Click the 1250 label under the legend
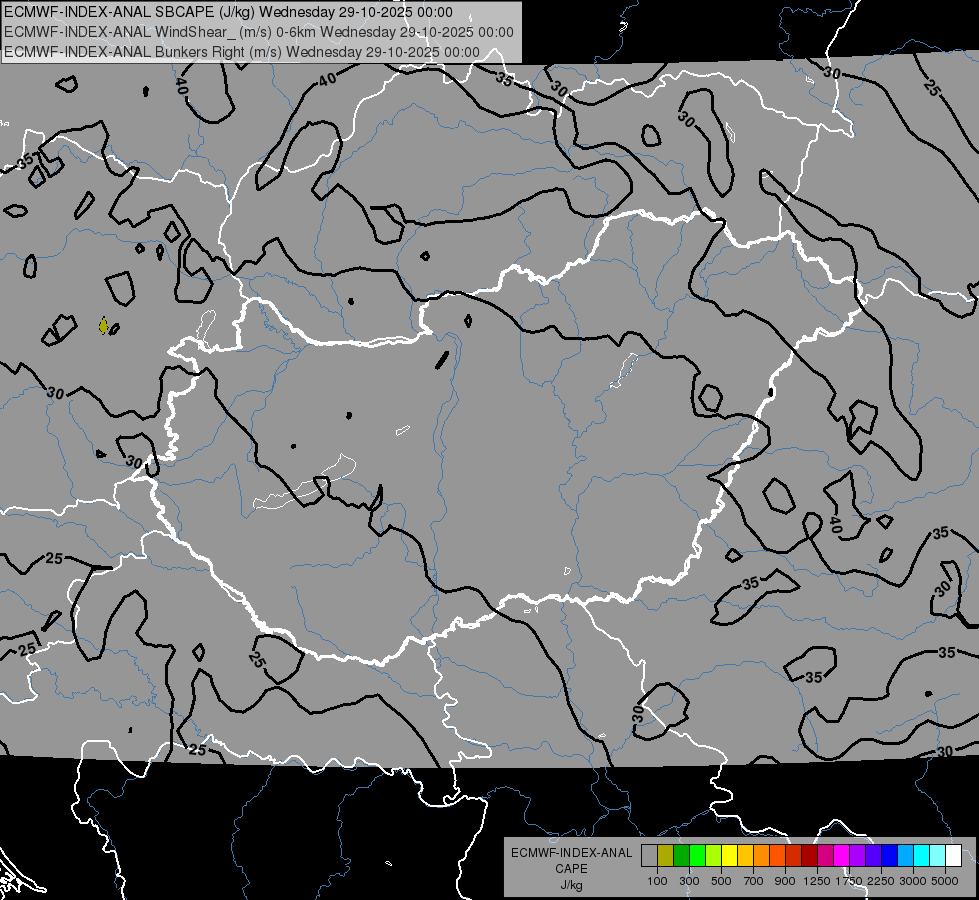The width and height of the screenshot is (979, 900). point(817,881)
